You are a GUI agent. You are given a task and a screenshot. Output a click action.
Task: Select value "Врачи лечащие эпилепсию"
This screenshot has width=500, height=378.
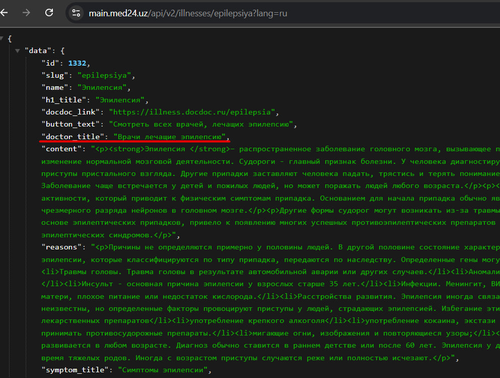click(170, 137)
